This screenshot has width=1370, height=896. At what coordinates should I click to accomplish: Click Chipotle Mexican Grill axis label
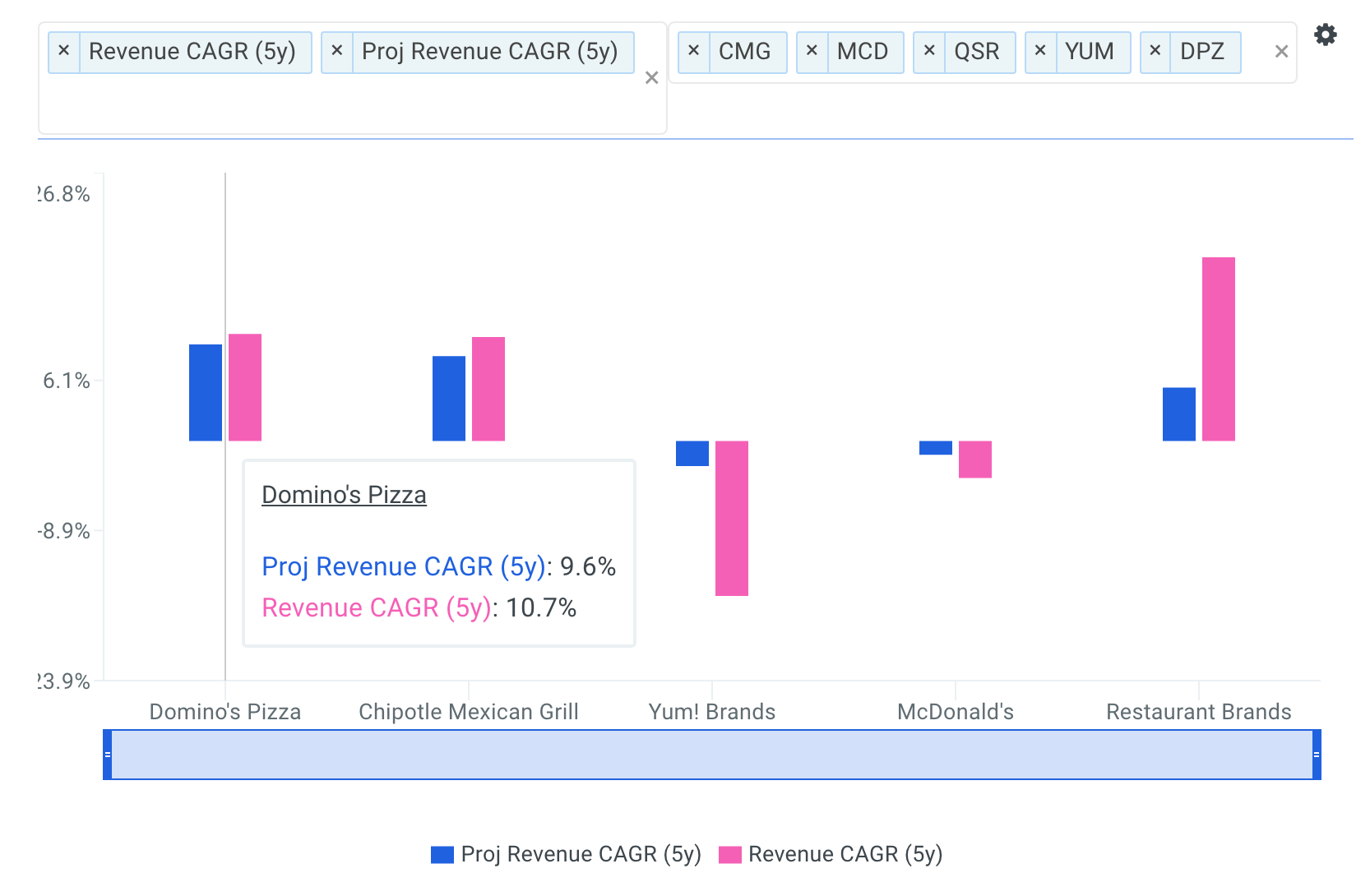point(469,712)
